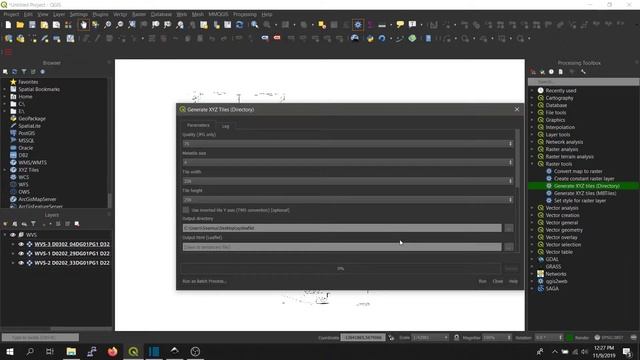Enable inverted tile Y axis (TMS) checkbox

(186, 210)
